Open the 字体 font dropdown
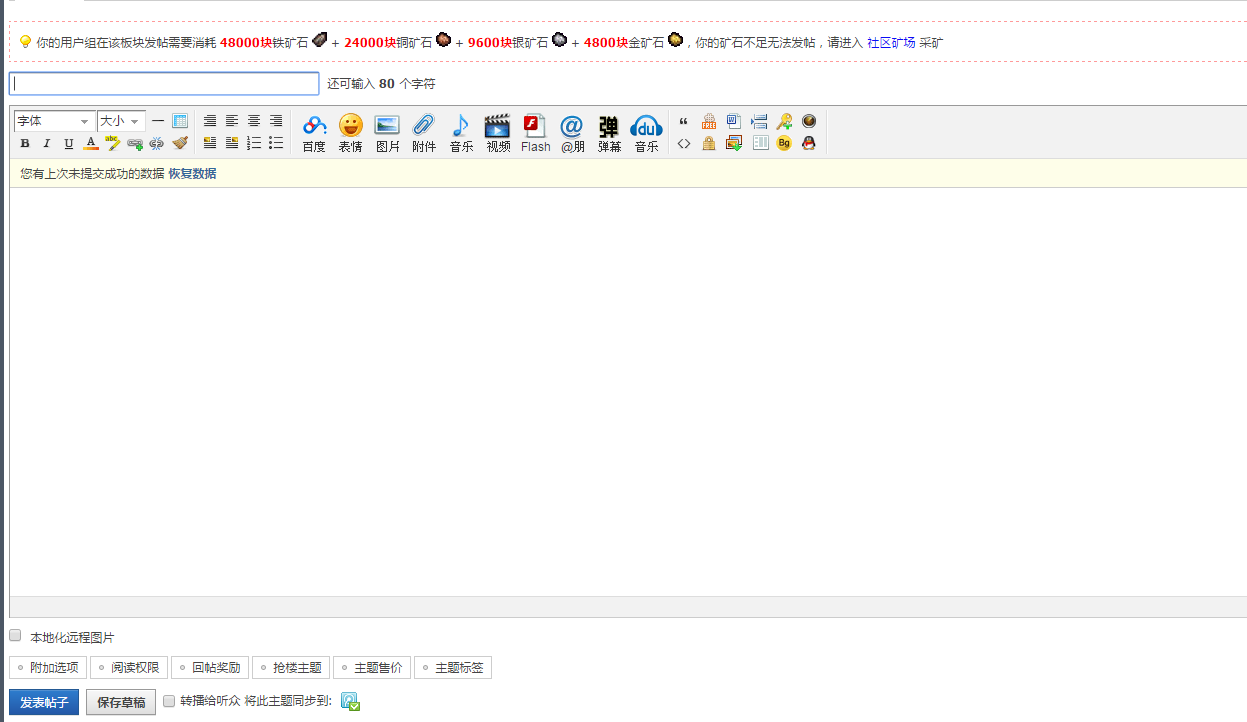 click(54, 121)
